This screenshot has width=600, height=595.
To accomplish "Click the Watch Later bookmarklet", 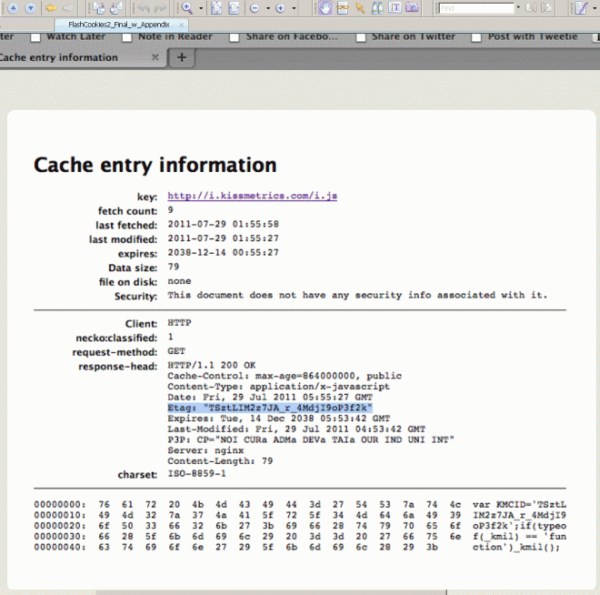I will click(x=68, y=37).
